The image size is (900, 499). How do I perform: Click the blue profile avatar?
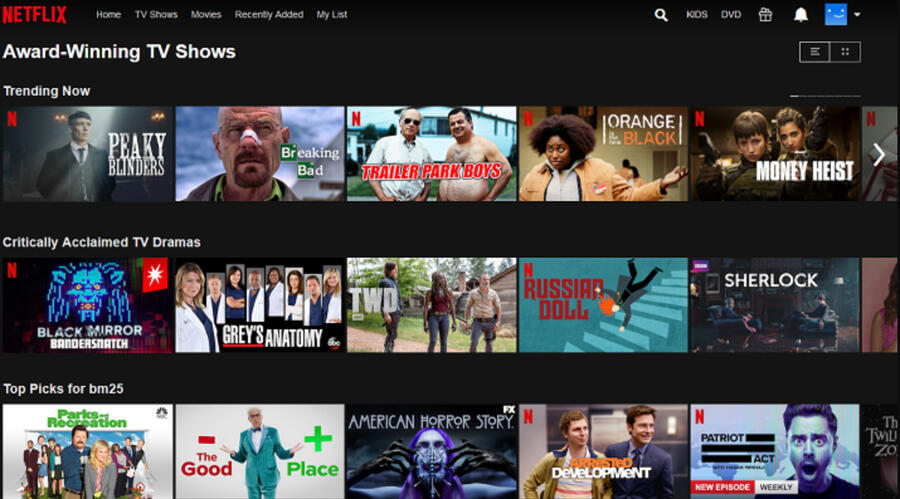[835, 15]
